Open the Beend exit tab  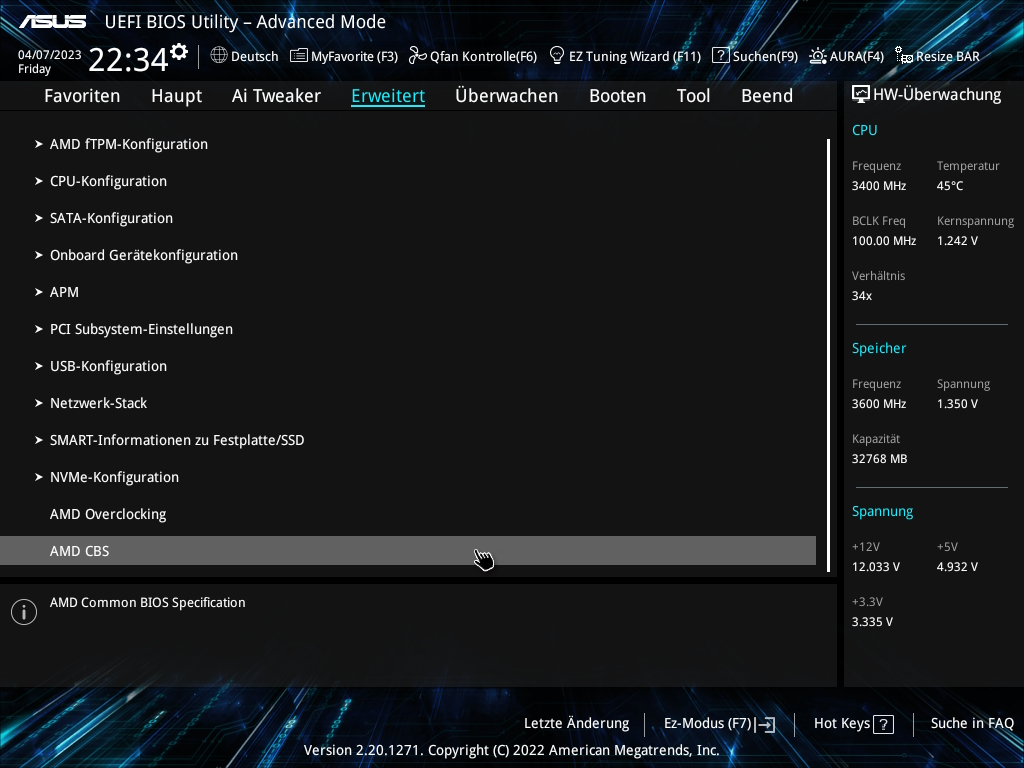click(x=767, y=96)
